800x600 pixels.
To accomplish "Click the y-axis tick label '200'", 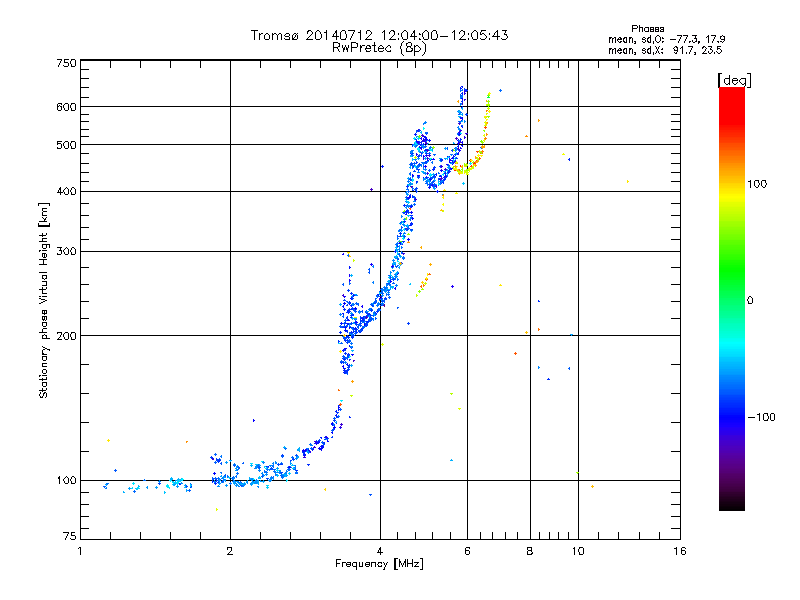I will point(66,336).
